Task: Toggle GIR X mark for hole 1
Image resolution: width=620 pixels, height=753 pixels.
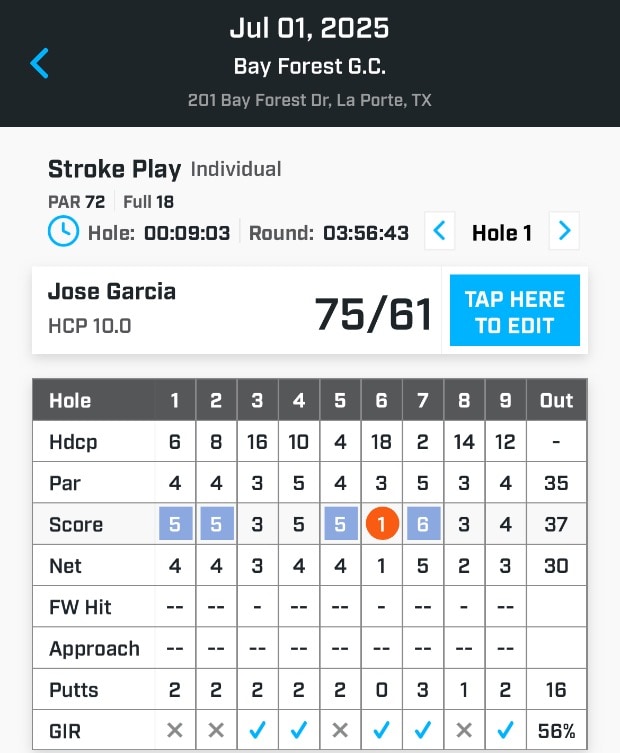Action: (x=175, y=731)
